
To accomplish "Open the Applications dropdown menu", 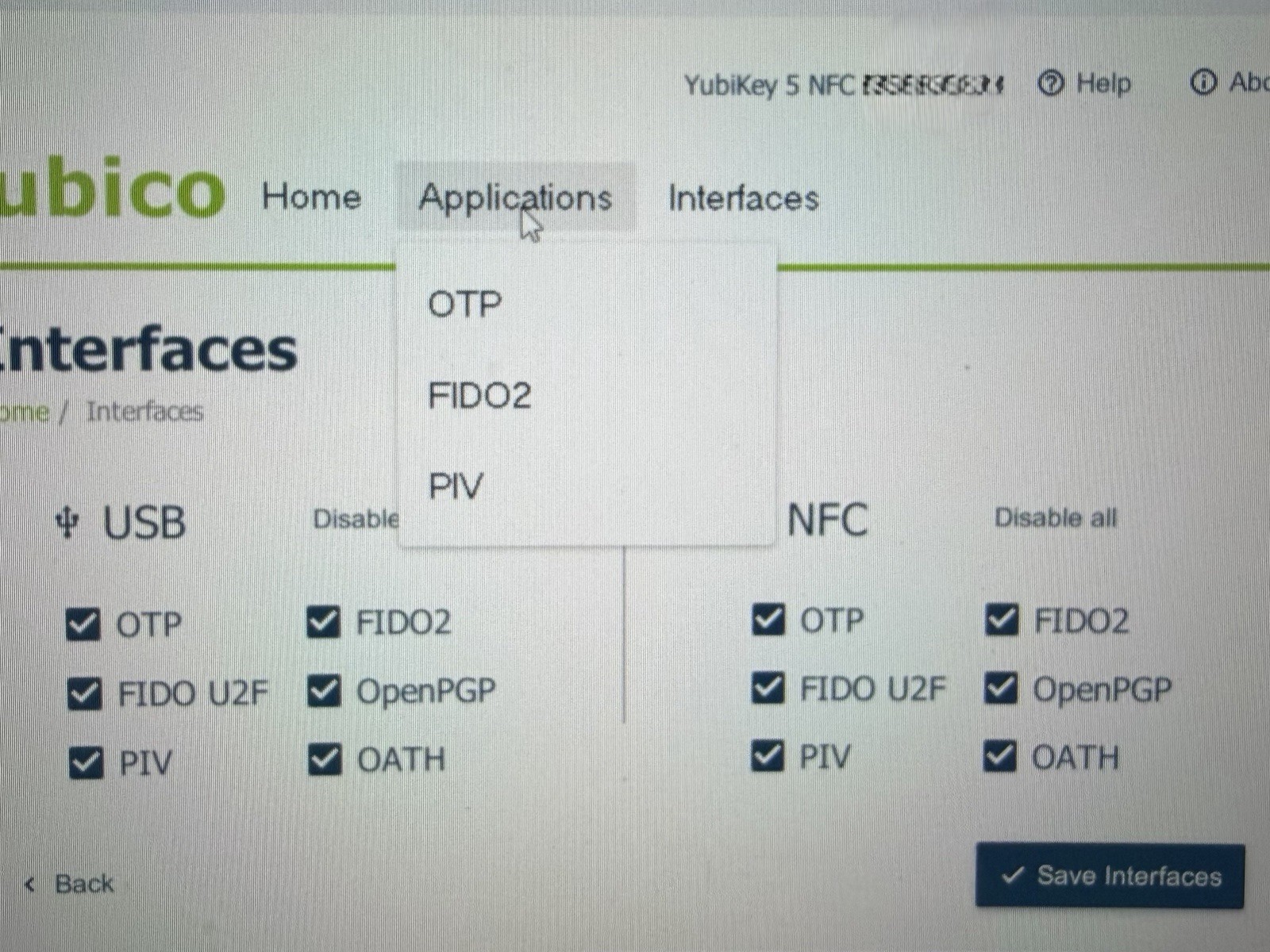I will (515, 197).
